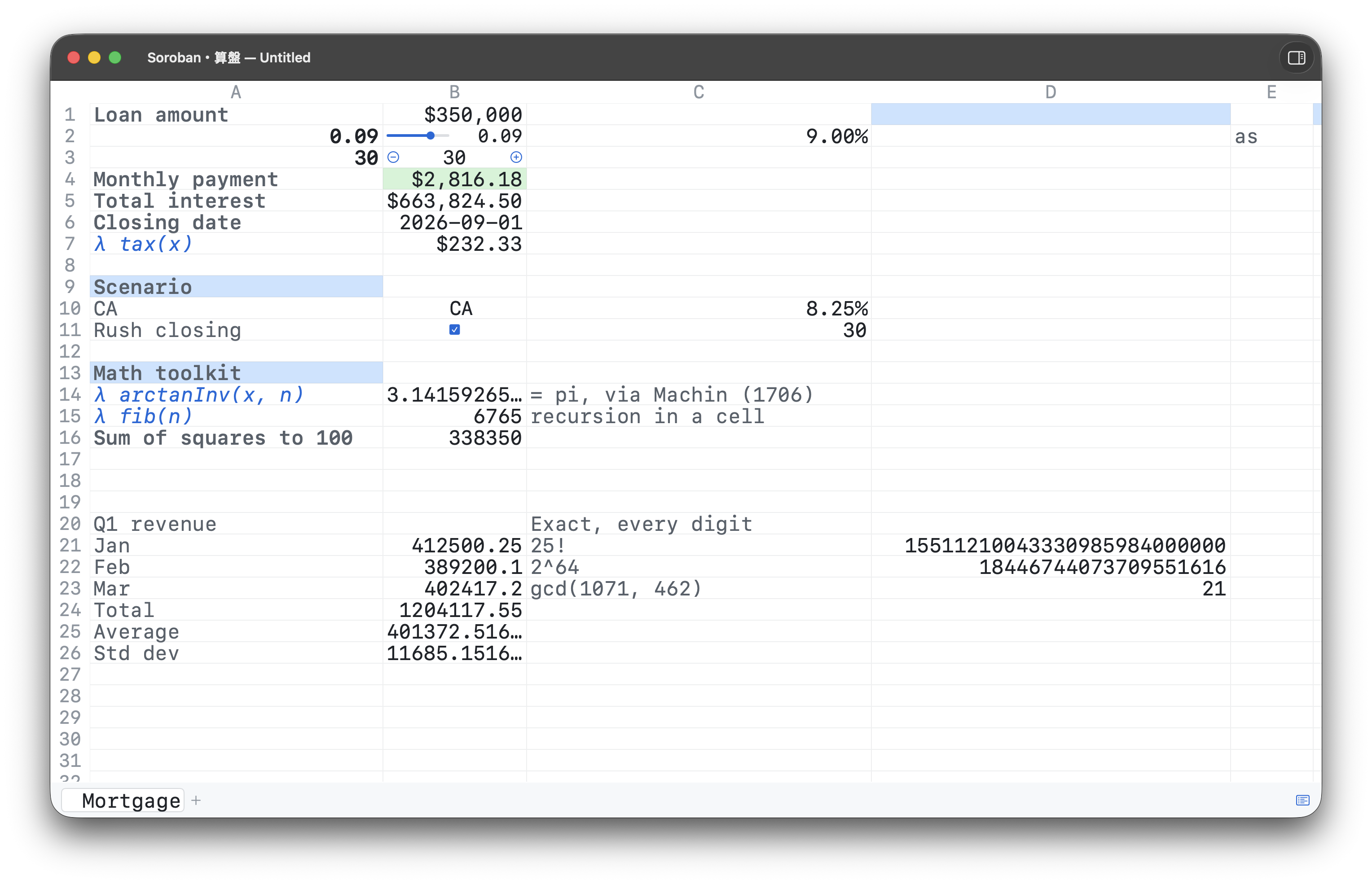This screenshot has height=884, width=1372.
Task: Toggle the sidebar panel icon in title bar
Action: (1296, 57)
